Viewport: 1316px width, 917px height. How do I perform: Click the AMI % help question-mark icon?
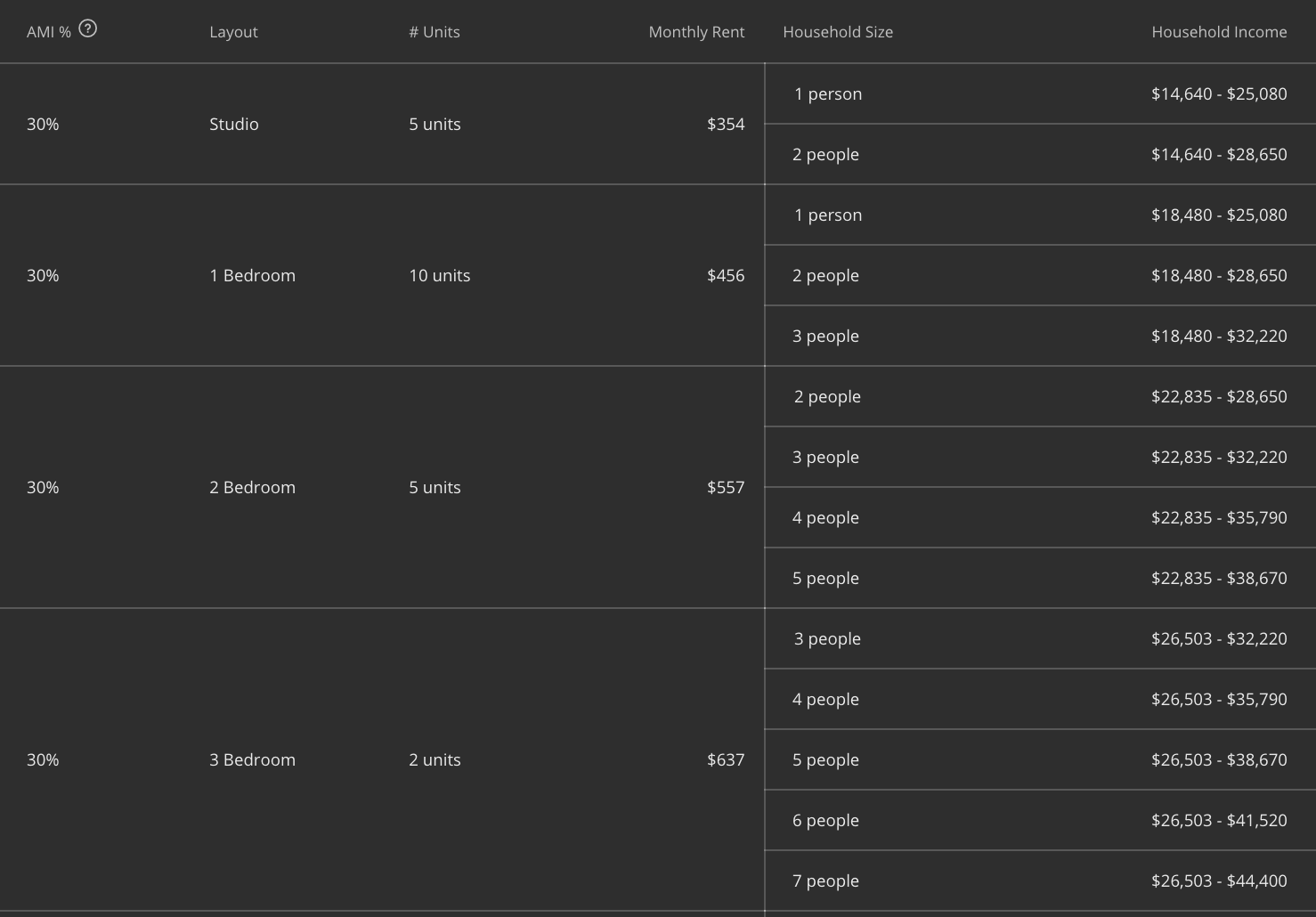(87, 28)
